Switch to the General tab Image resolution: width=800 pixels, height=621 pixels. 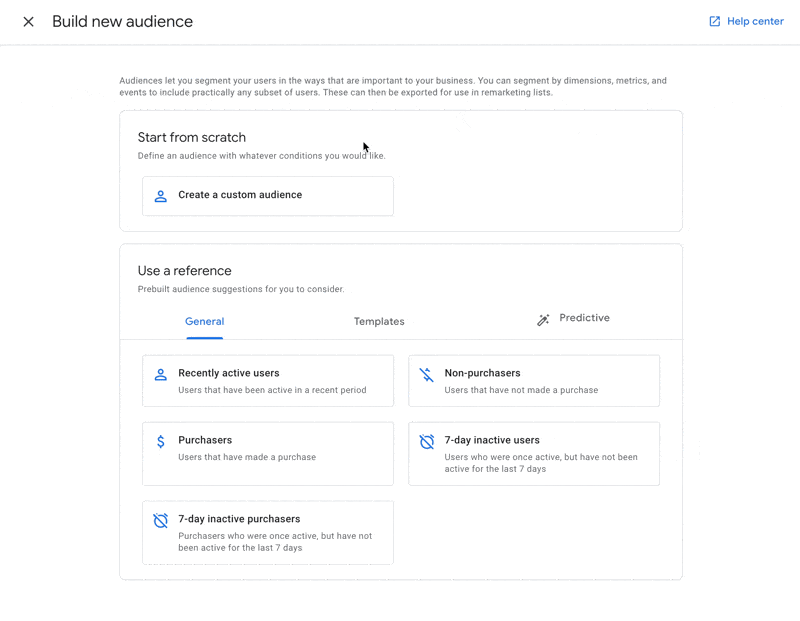205,321
